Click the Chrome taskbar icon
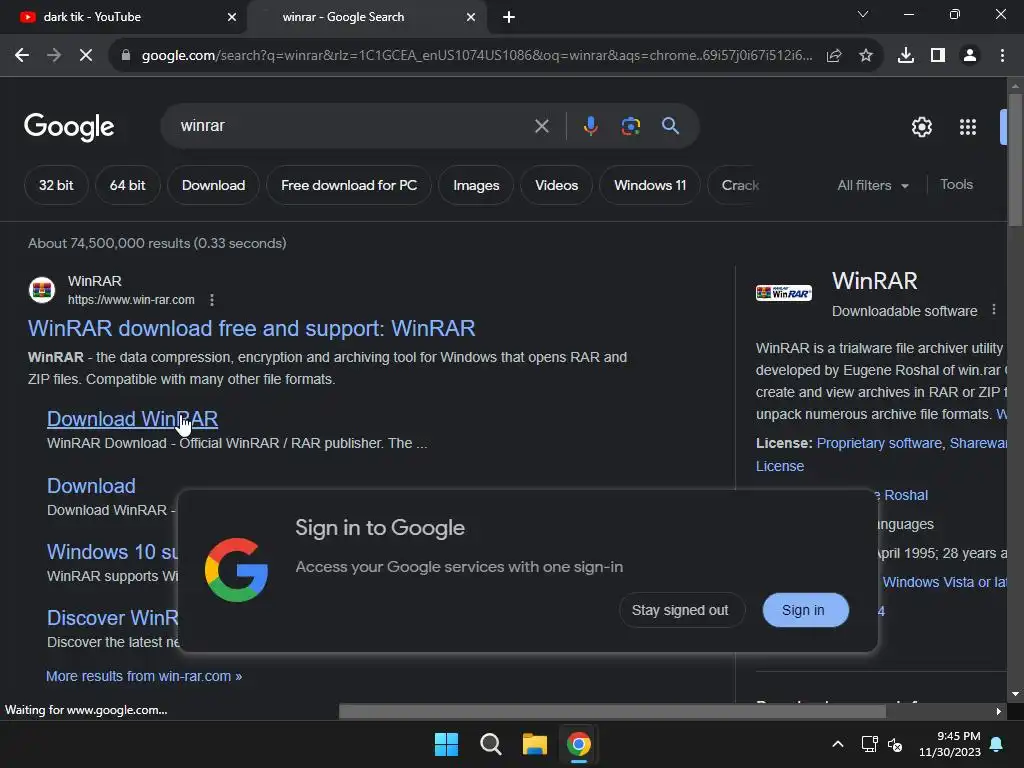 [x=579, y=744]
